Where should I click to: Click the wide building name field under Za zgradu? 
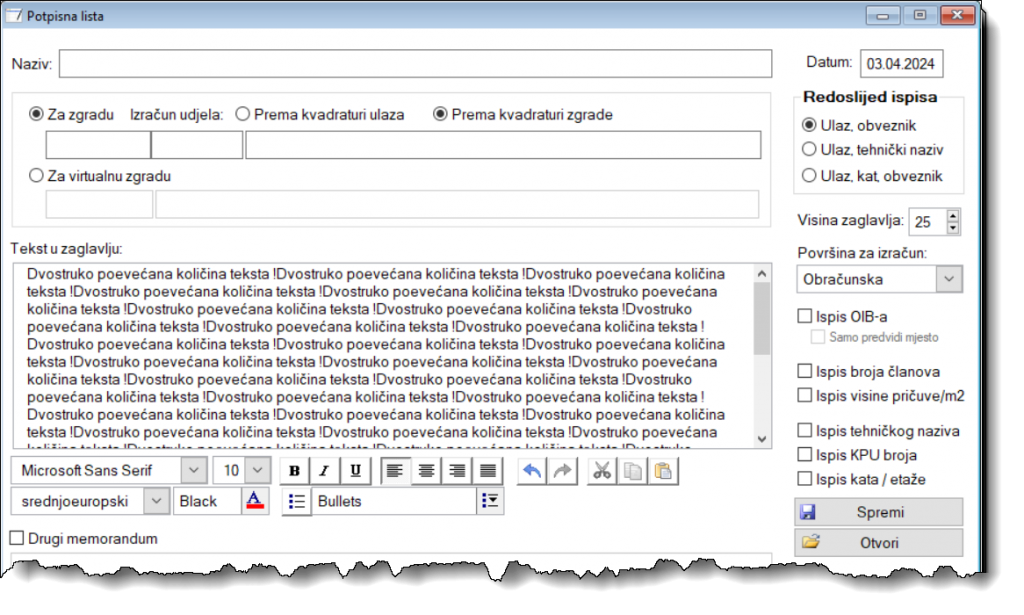[503, 145]
